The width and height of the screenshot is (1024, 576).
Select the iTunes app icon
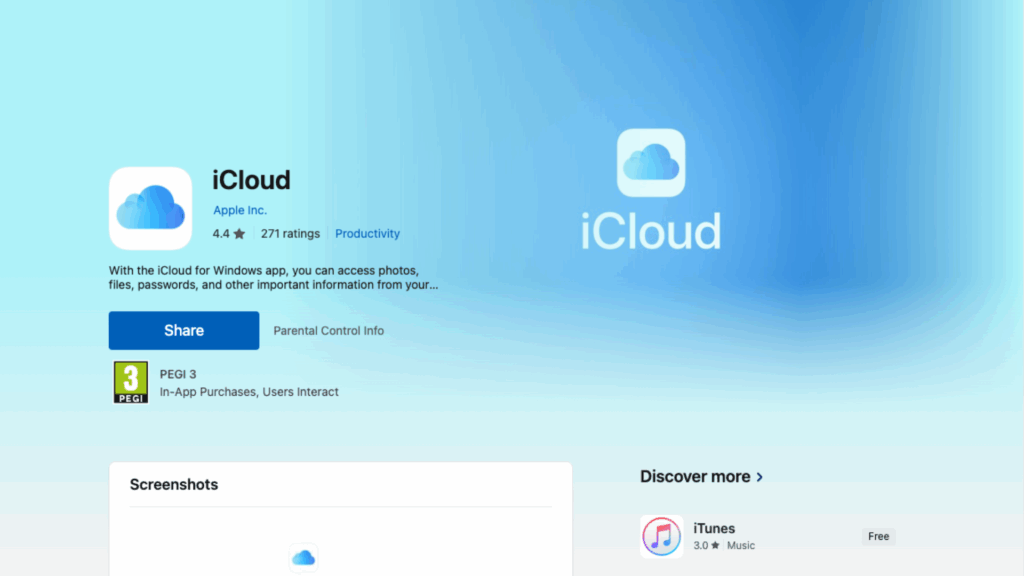[661, 536]
